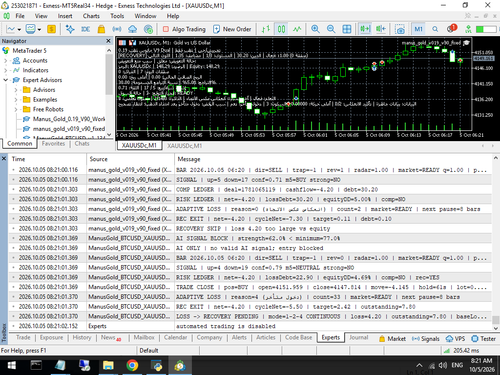Open notifications icon with red badge
Viewport: 500px width, 375px height.
tap(451, 29)
